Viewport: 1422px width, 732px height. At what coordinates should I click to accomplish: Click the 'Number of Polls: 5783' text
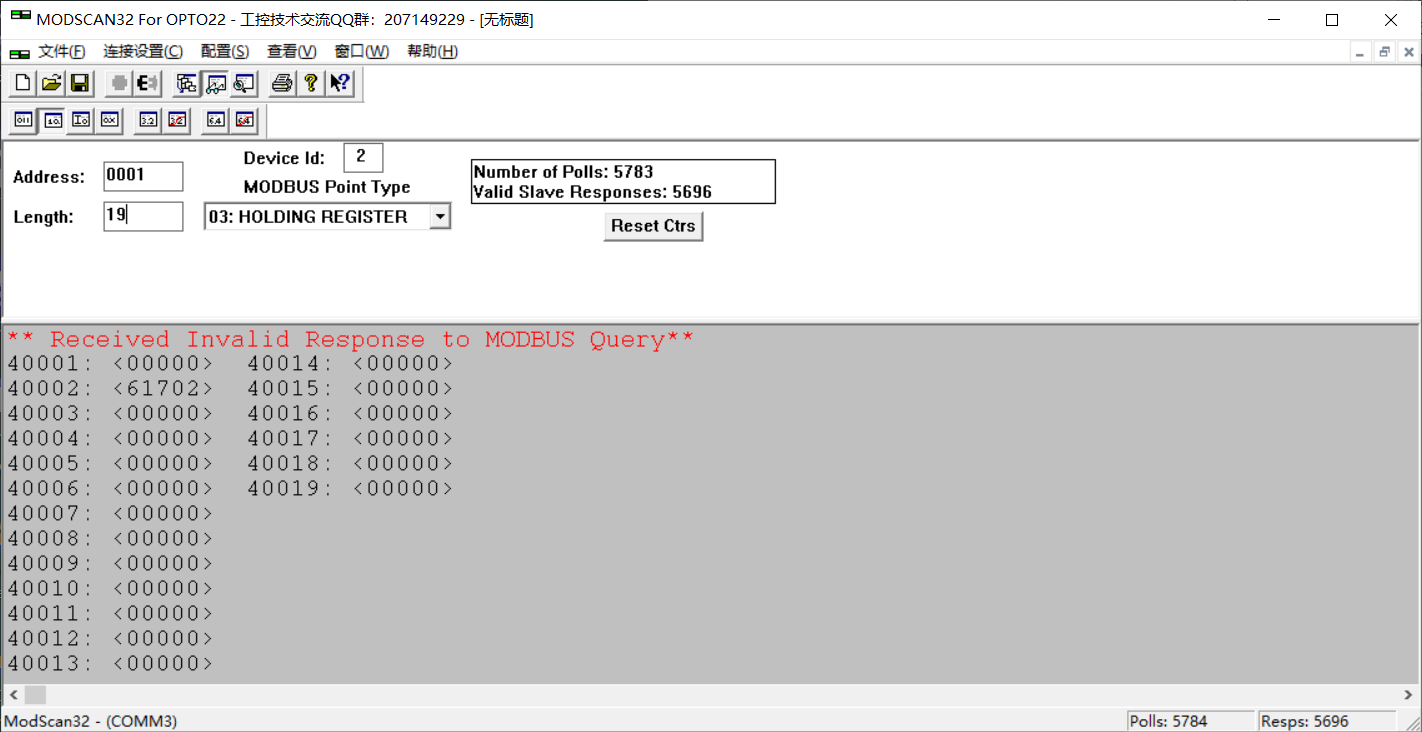(x=563, y=172)
